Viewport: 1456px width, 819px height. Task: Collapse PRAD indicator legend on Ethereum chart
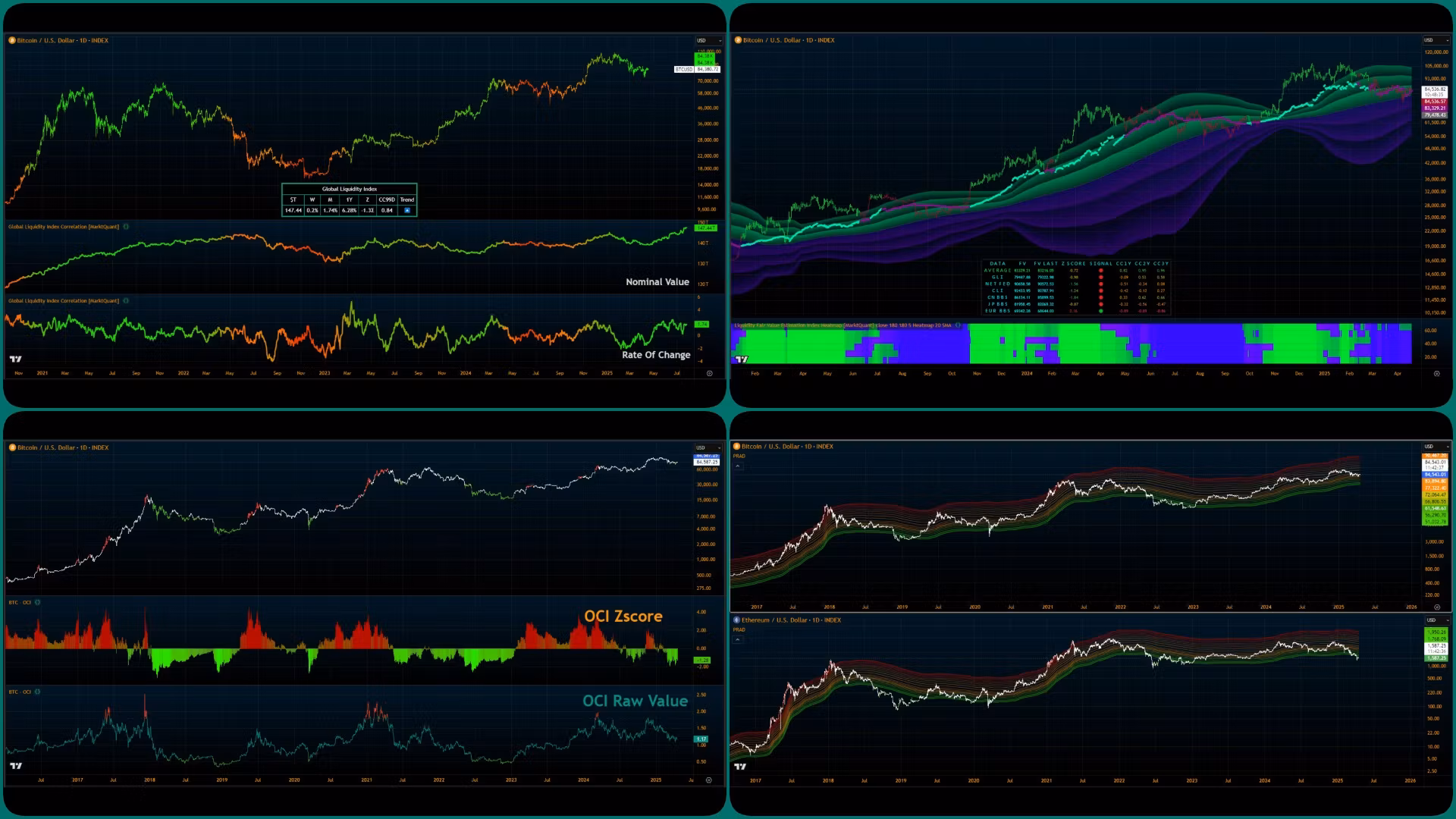tap(738, 639)
